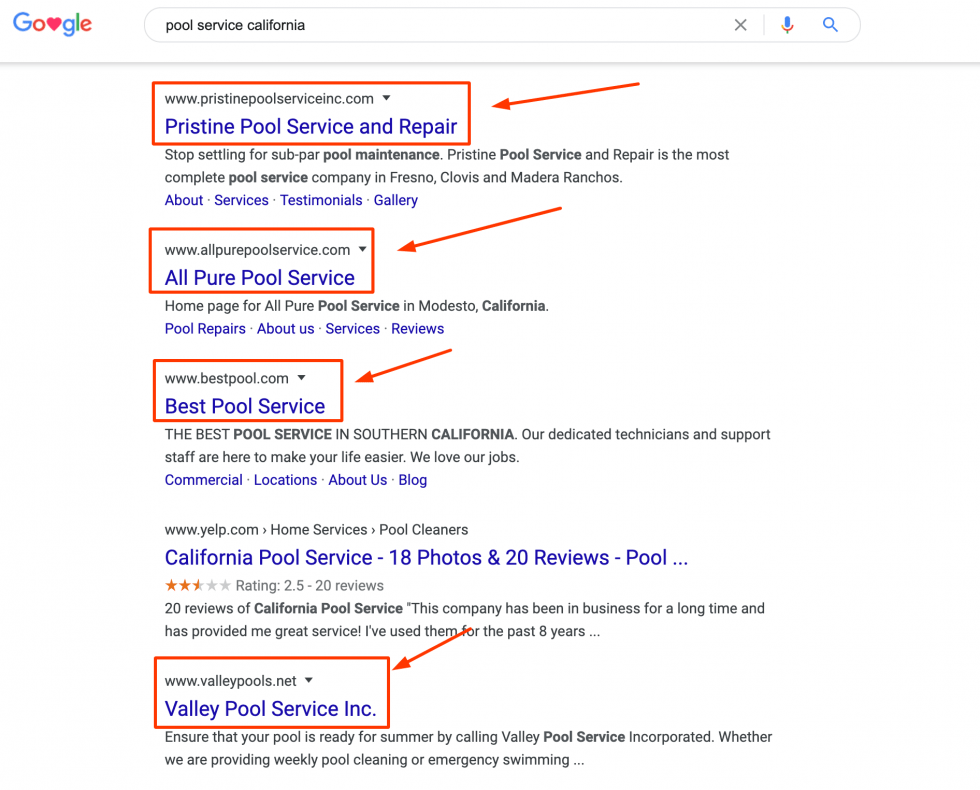Open the options arrow next to www.bestpool.com

pyautogui.click(x=300, y=378)
